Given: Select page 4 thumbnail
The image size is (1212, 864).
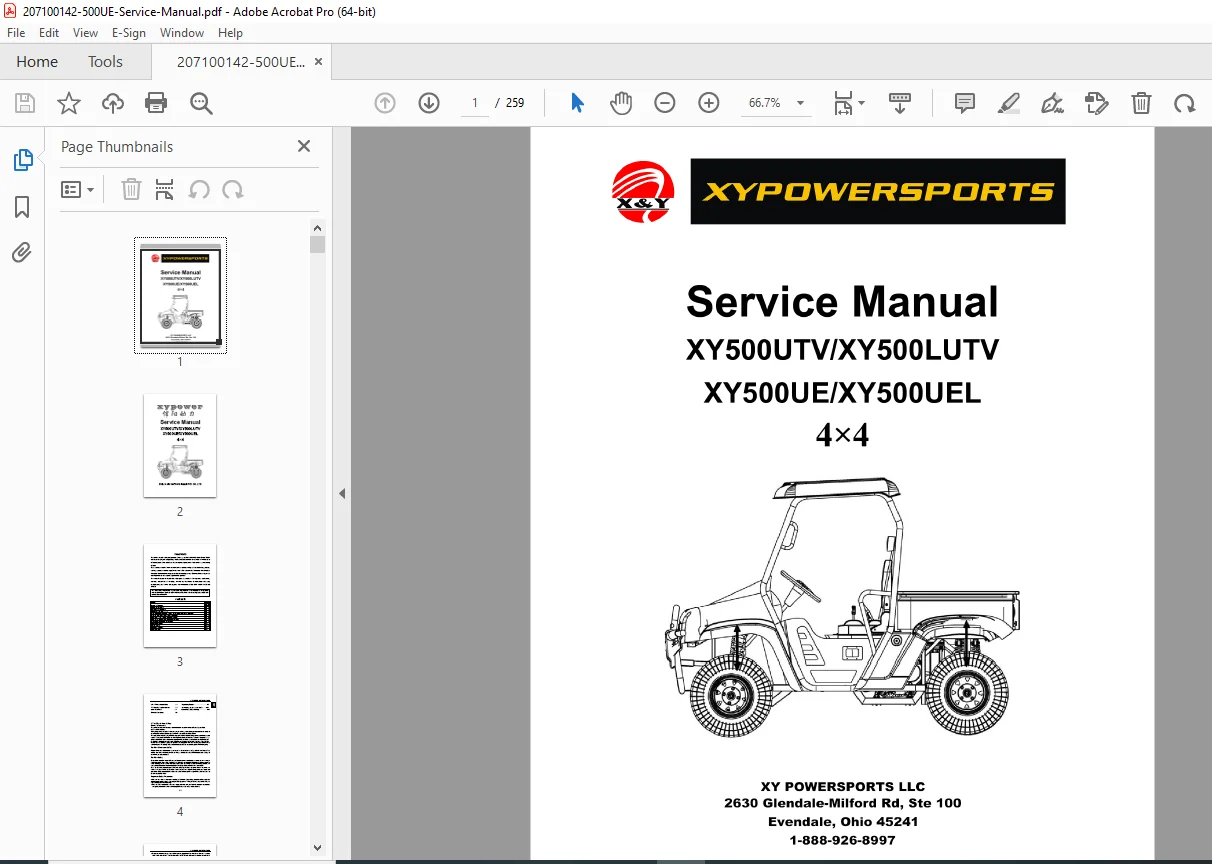Looking at the screenshot, I should click(x=180, y=746).
